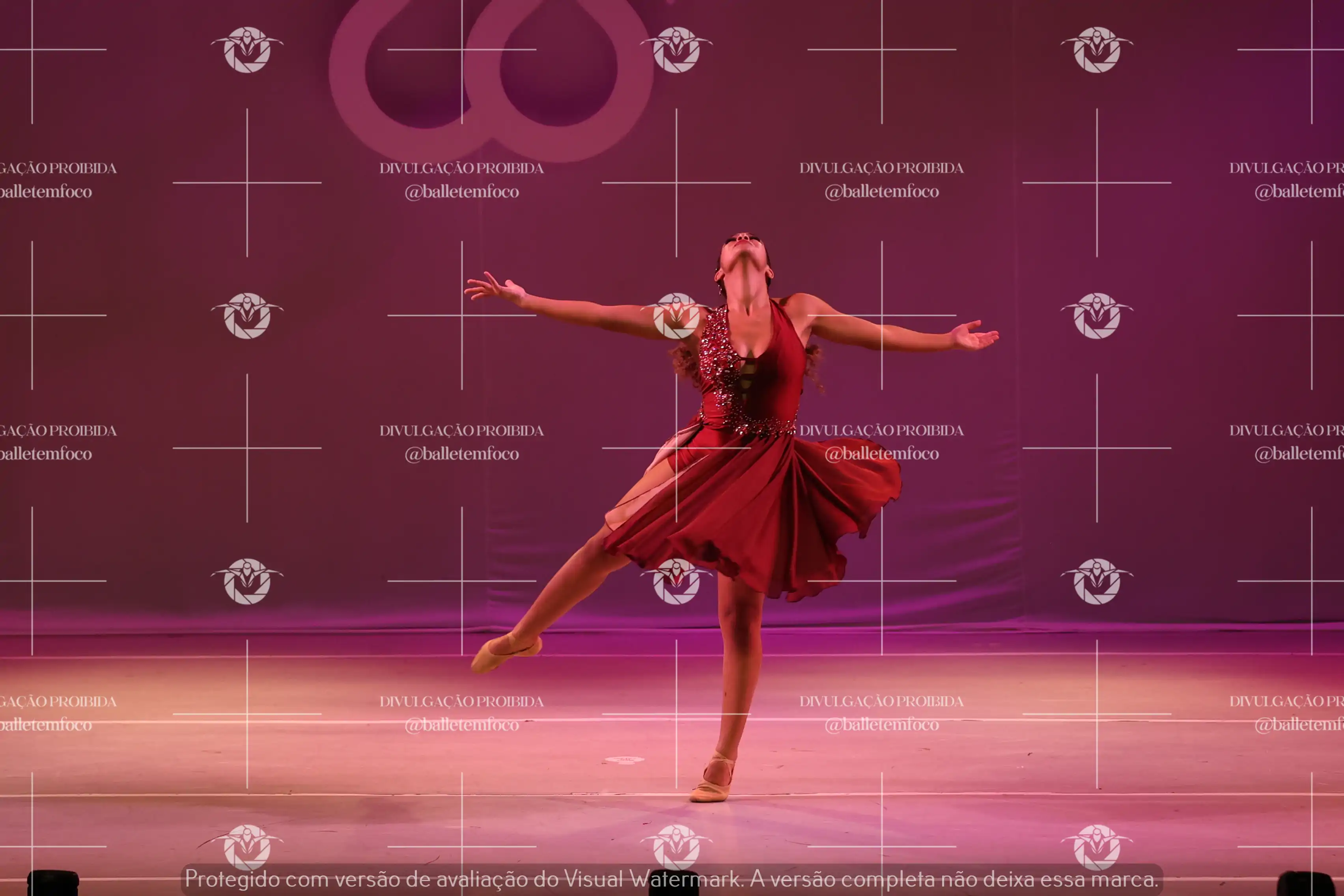This screenshot has width=1344, height=896.
Task: Click the watermark logo over dancer's shoulder
Action: click(x=677, y=316)
